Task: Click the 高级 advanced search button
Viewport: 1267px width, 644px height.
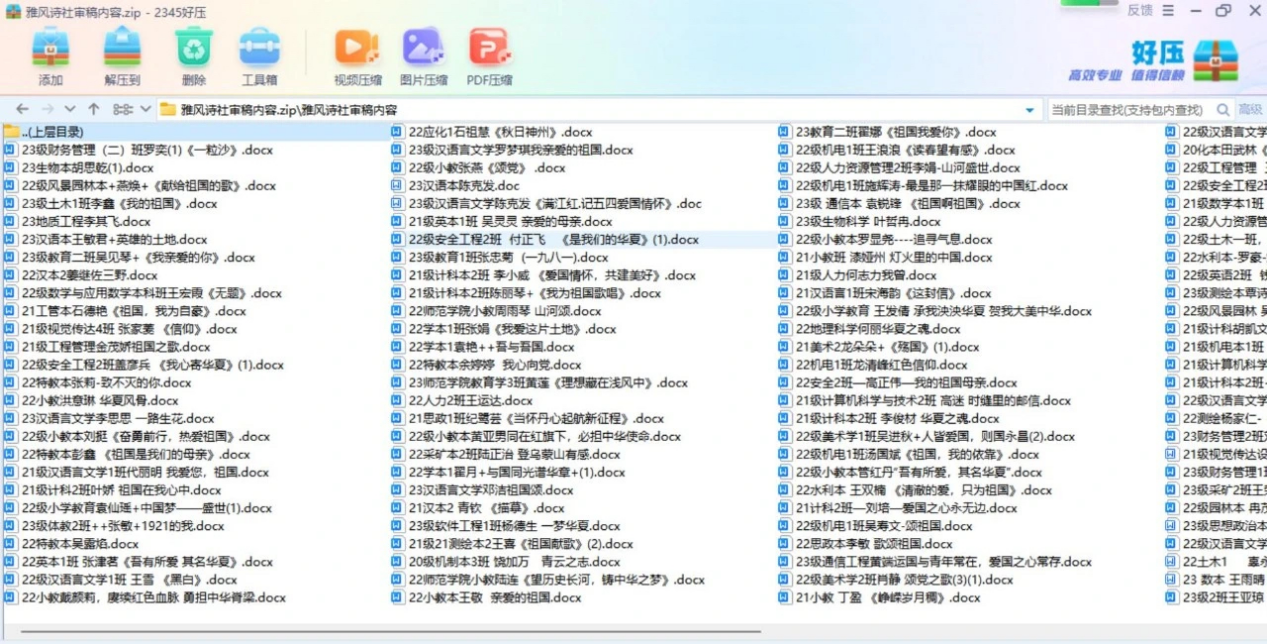Action: (1251, 110)
